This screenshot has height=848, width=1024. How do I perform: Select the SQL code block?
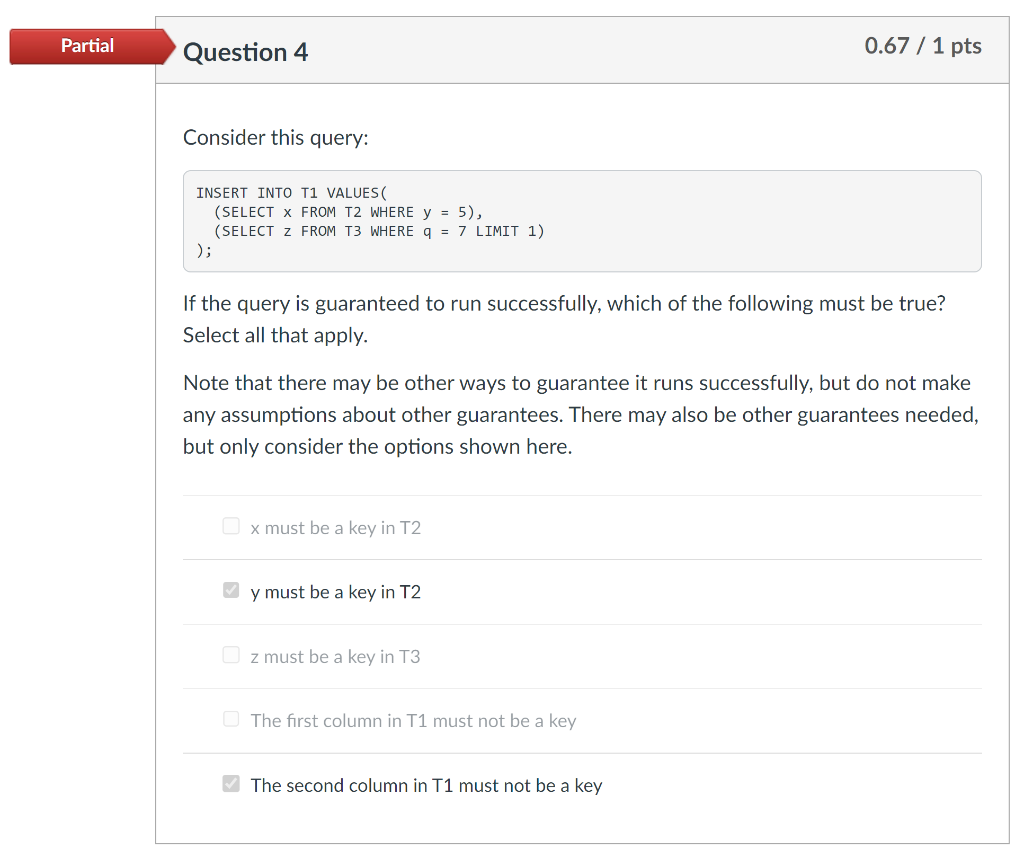(582, 221)
